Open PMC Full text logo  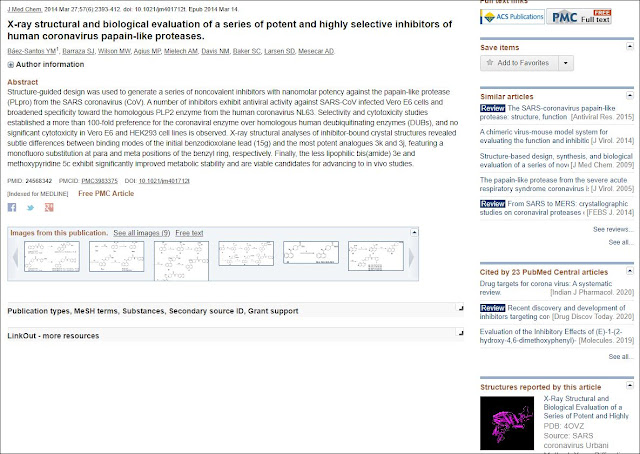click(579, 17)
